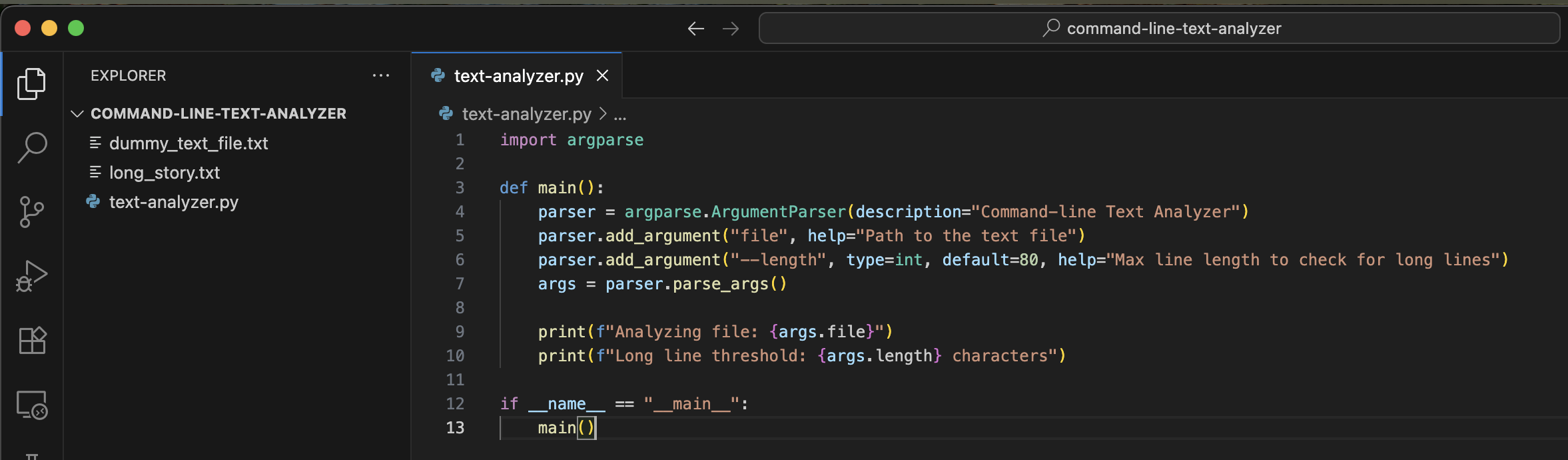Click the EXPLORER panel title

coord(129,75)
